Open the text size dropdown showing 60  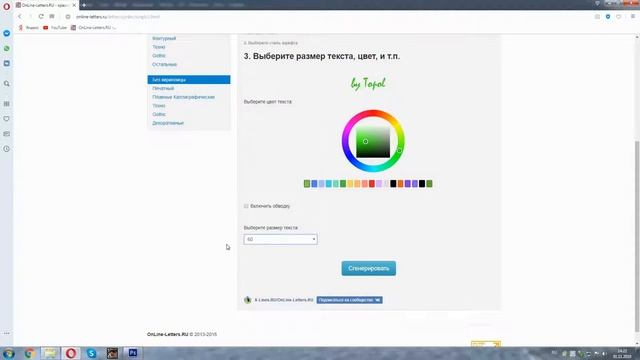(x=280, y=239)
